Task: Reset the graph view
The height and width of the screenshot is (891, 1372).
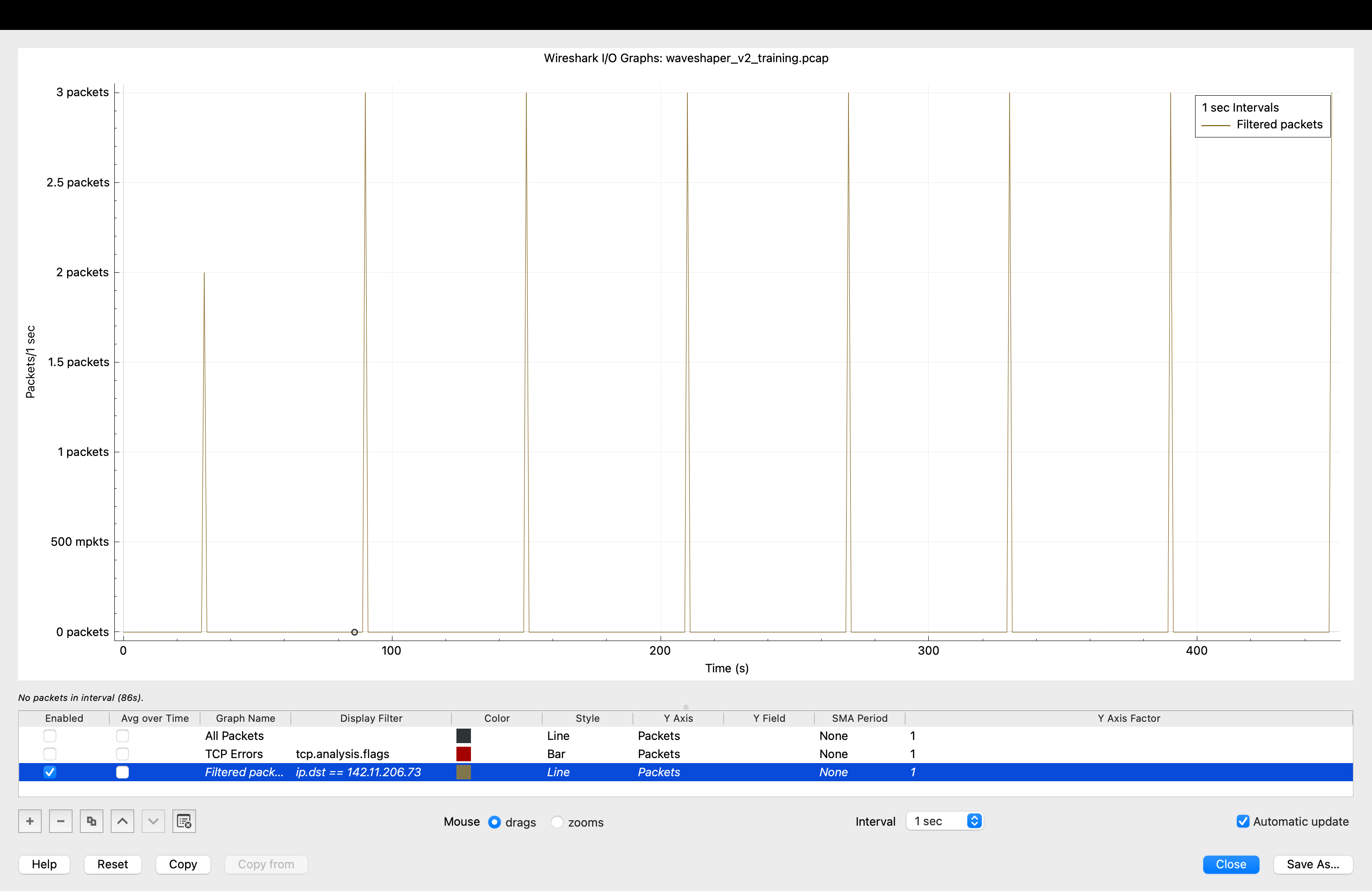Action: coord(113,864)
